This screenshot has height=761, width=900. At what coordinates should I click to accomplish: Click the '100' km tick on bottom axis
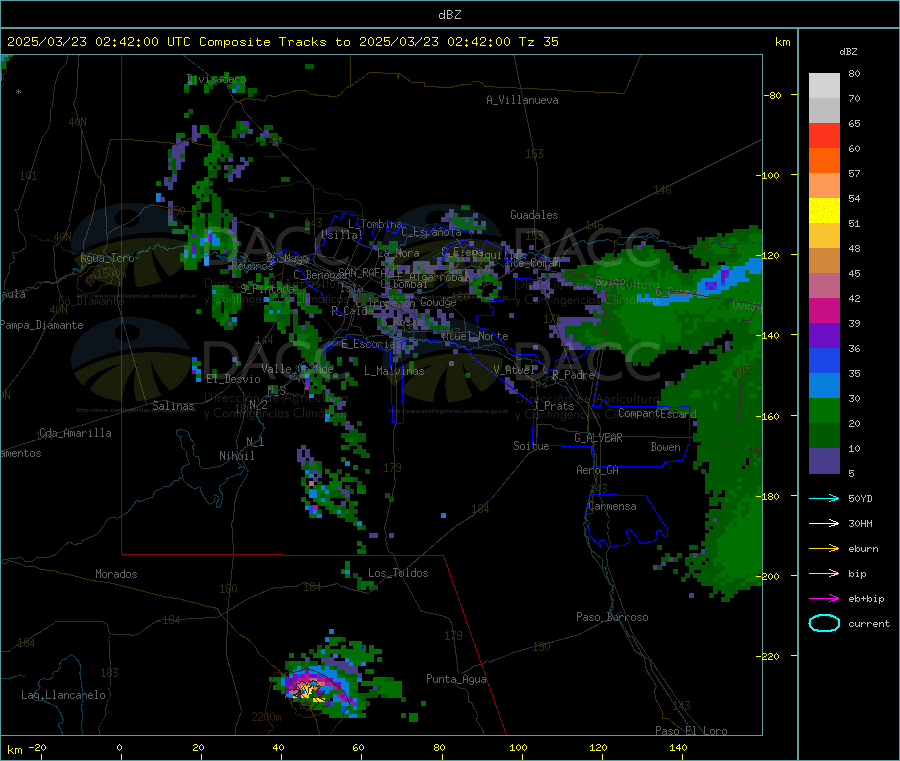(x=518, y=747)
